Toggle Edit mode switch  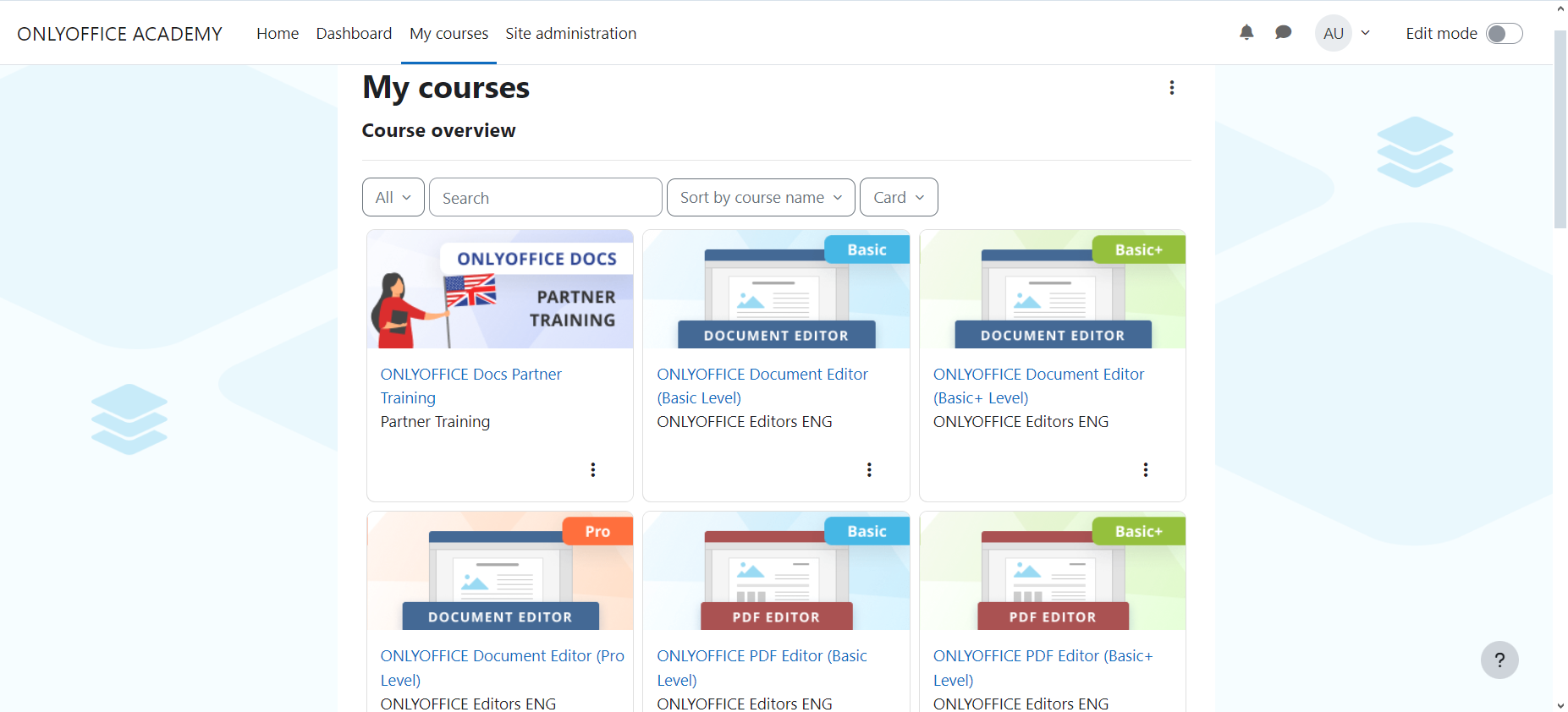1505,33
